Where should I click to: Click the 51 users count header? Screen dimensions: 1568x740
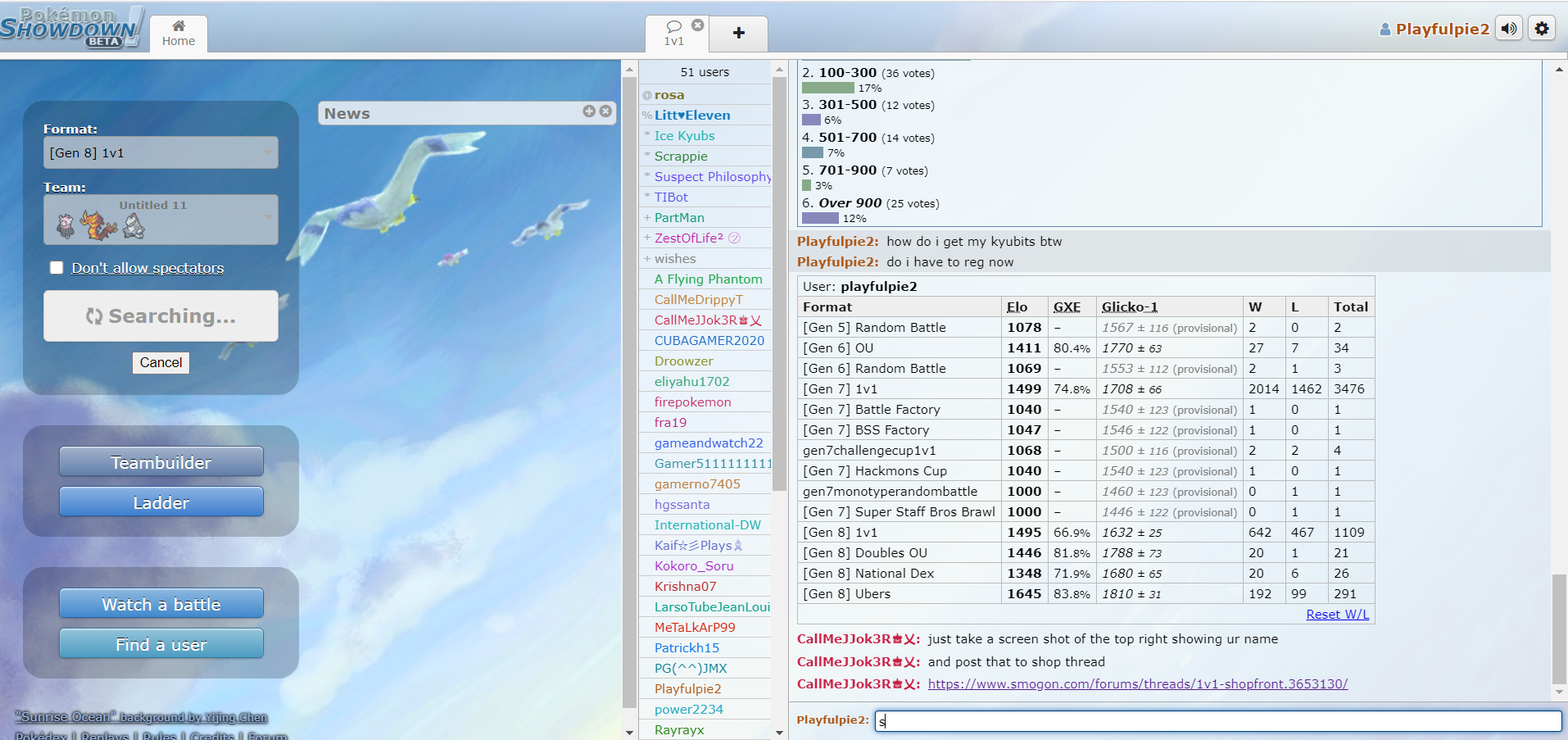click(705, 72)
